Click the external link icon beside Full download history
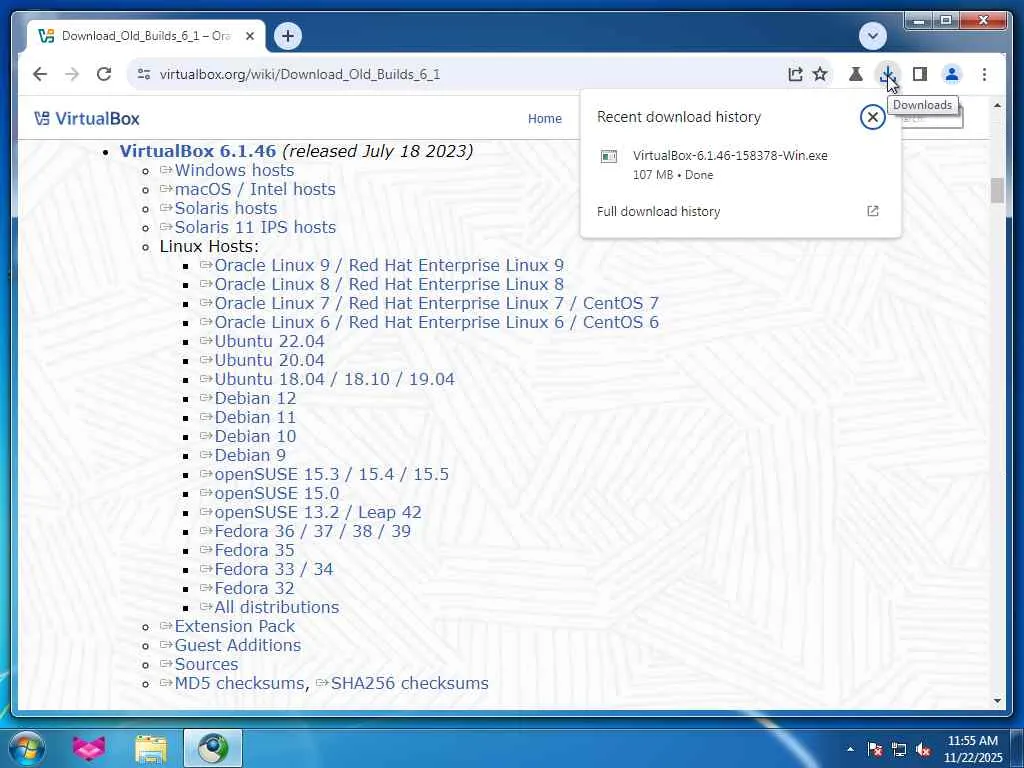Image resolution: width=1024 pixels, height=768 pixels. (872, 211)
